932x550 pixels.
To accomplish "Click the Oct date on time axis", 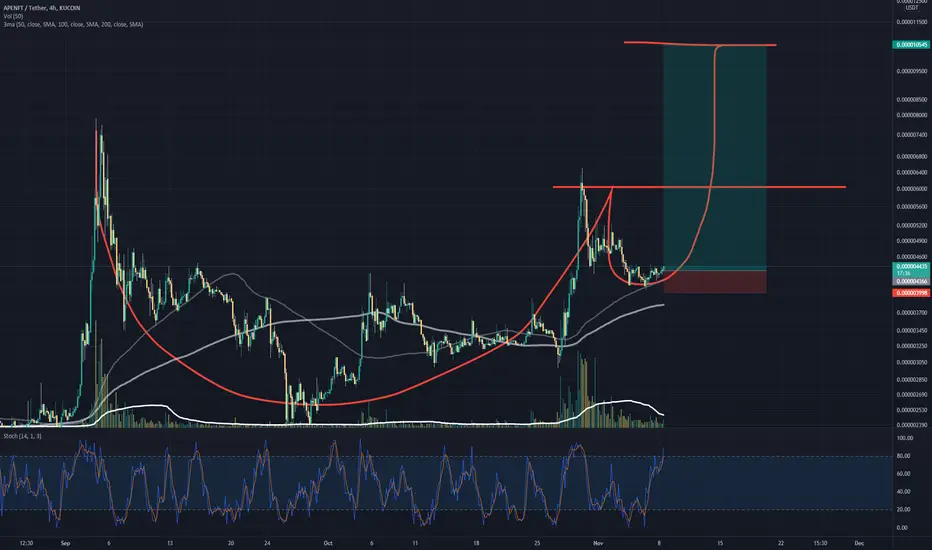I will pos(328,543).
